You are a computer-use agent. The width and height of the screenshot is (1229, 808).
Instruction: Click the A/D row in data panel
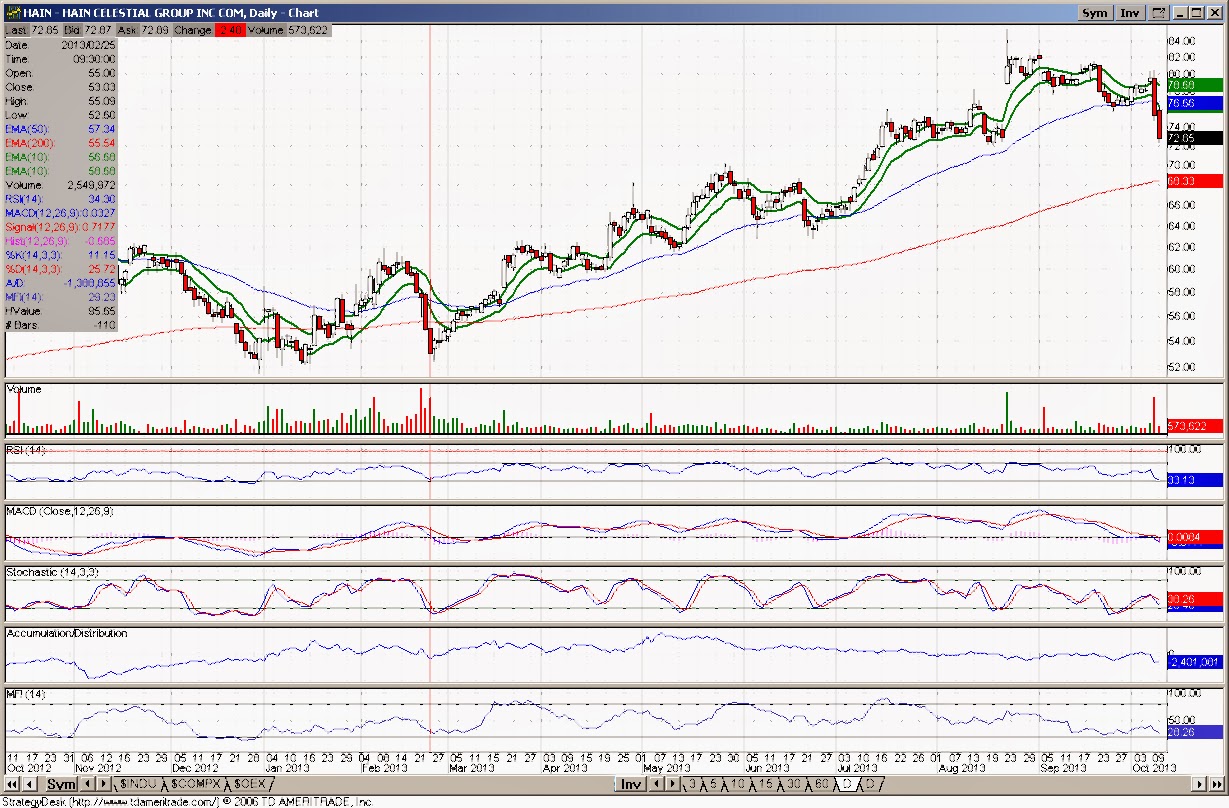(x=60, y=283)
